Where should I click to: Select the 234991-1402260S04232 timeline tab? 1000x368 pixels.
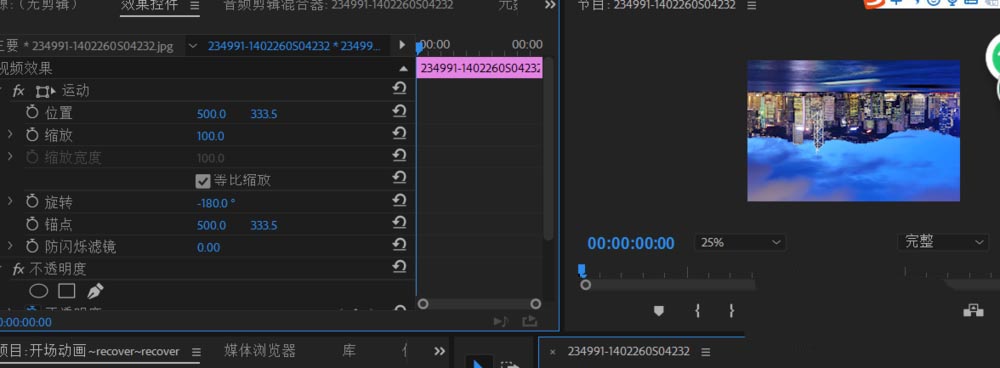628,351
